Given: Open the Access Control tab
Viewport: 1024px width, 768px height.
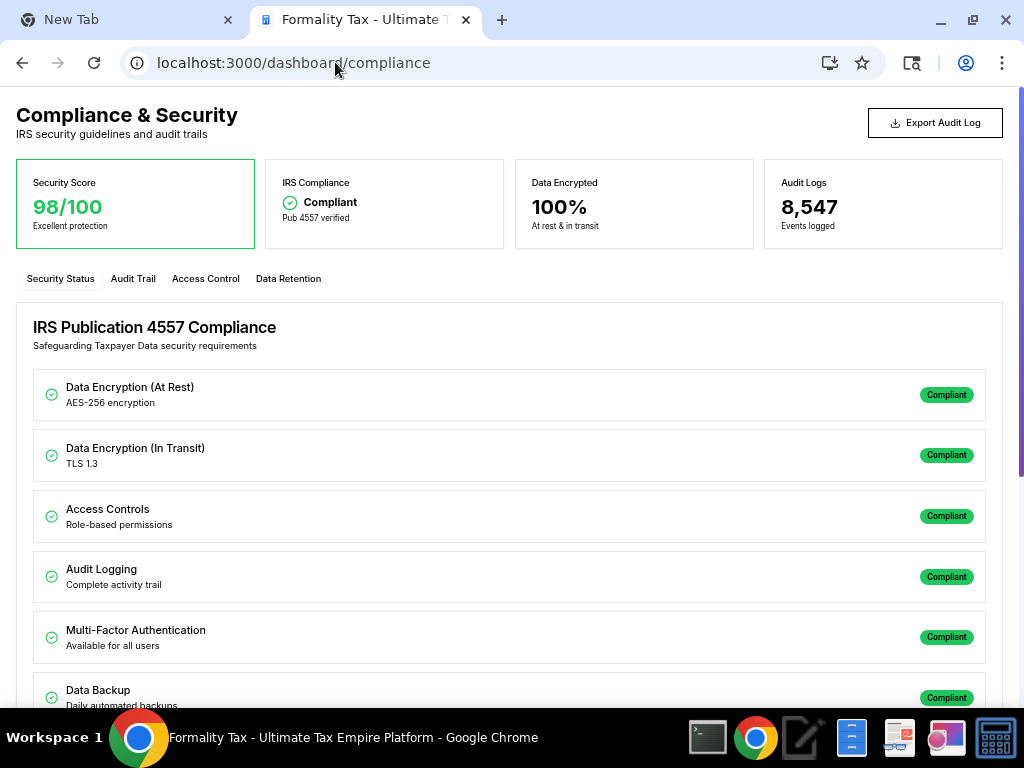Looking at the screenshot, I should tap(205, 279).
